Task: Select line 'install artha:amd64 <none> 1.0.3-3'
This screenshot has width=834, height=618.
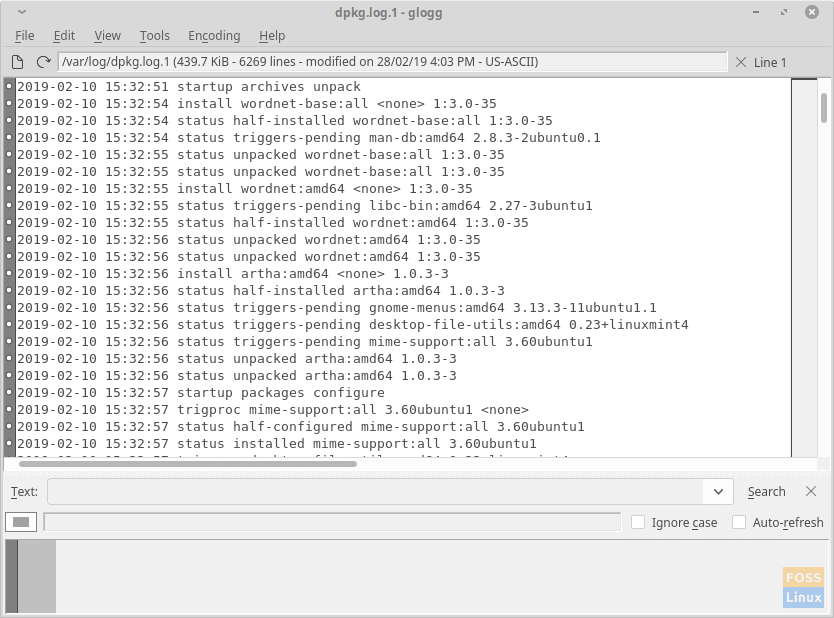Action: pos(232,273)
